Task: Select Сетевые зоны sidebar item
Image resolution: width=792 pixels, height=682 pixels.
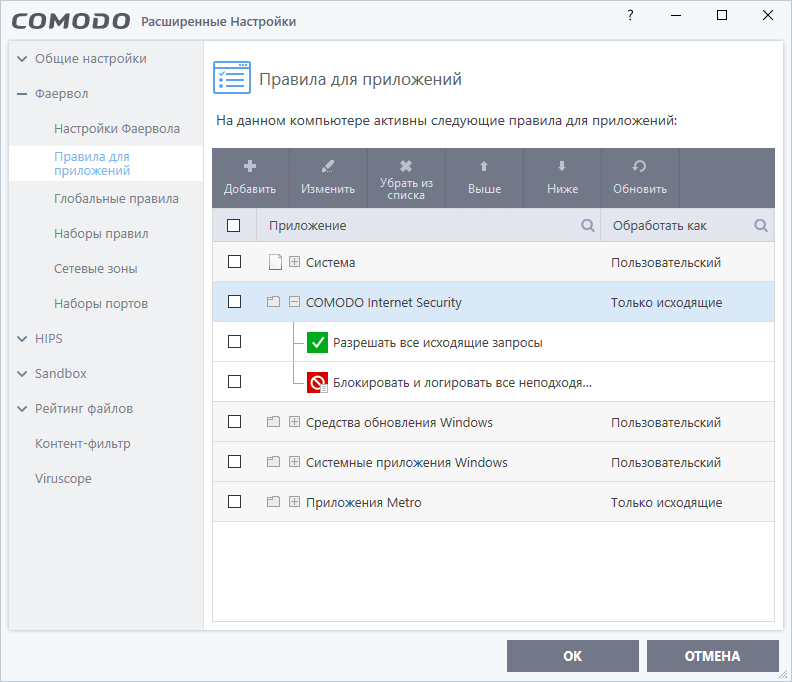Action: 96,269
